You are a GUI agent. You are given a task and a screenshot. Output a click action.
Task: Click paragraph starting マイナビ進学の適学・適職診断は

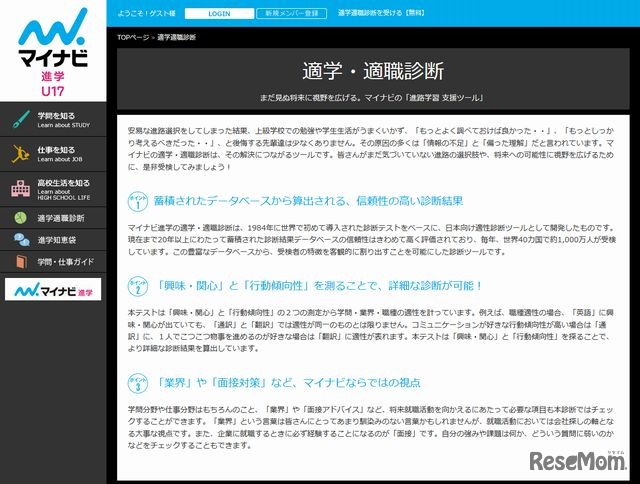pyautogui.click(x=372, y=240)
